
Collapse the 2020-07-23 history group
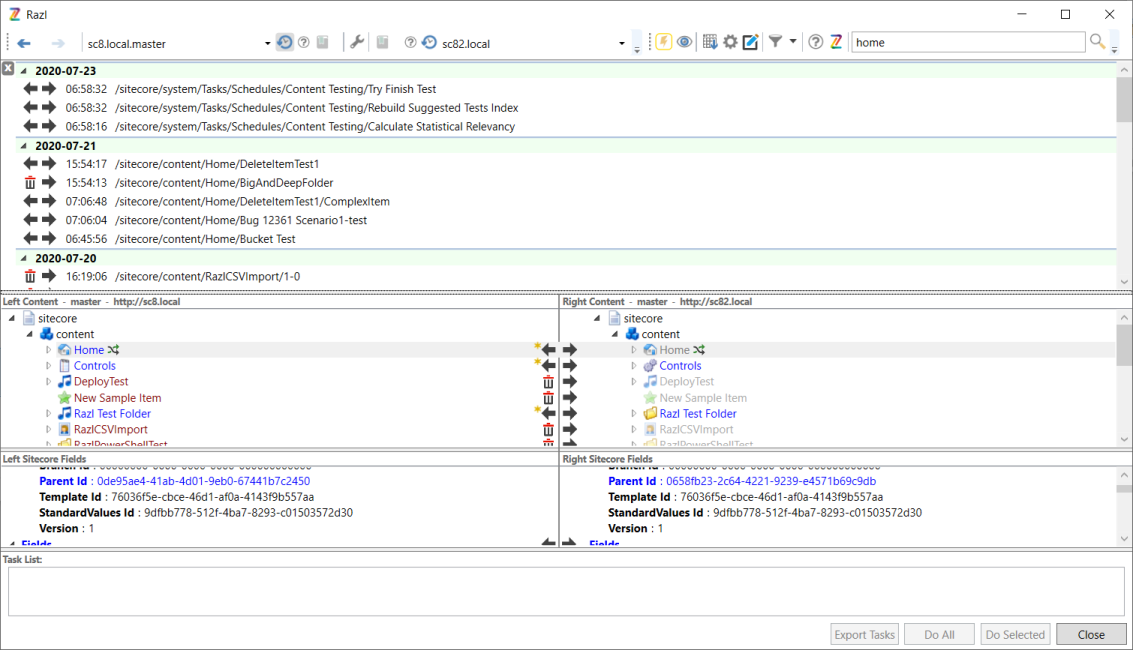point(24,71)
